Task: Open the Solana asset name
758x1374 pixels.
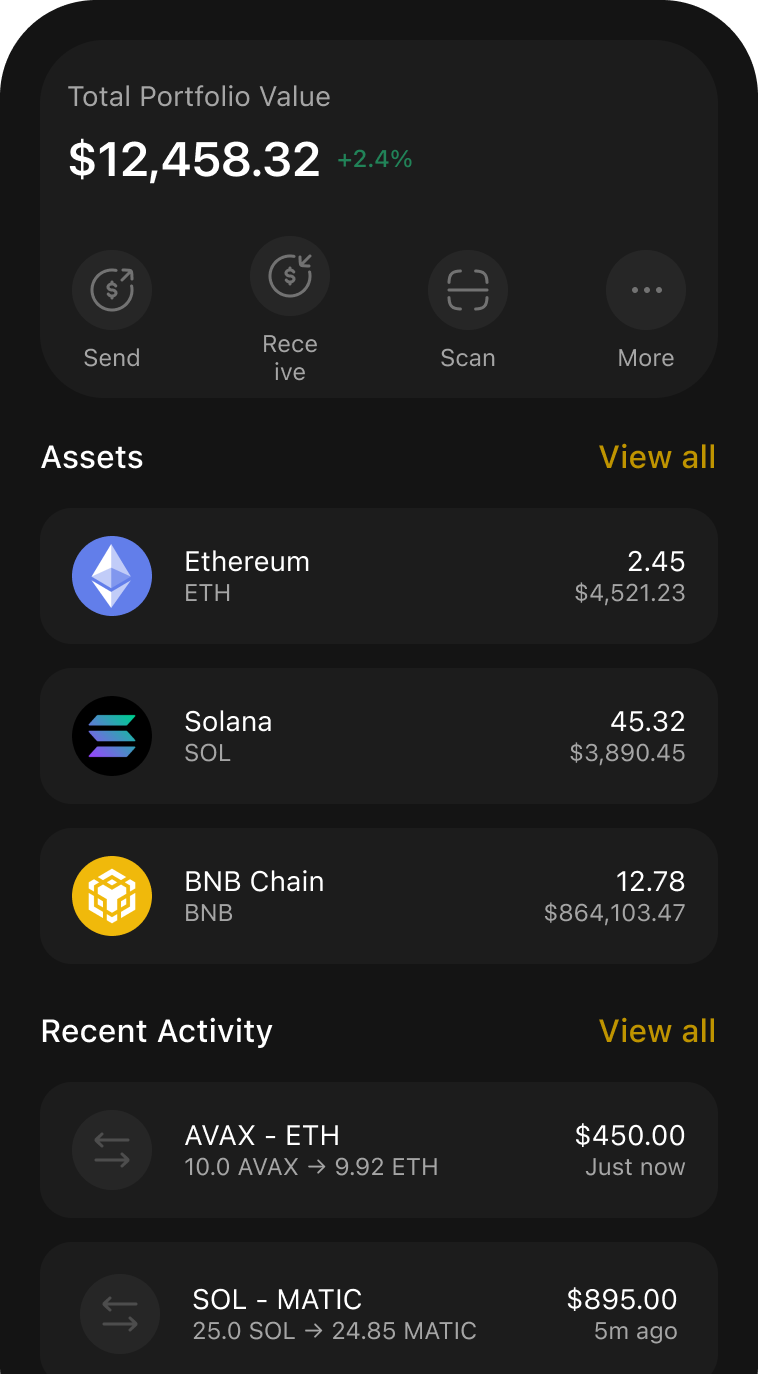Action: [228, 722]
